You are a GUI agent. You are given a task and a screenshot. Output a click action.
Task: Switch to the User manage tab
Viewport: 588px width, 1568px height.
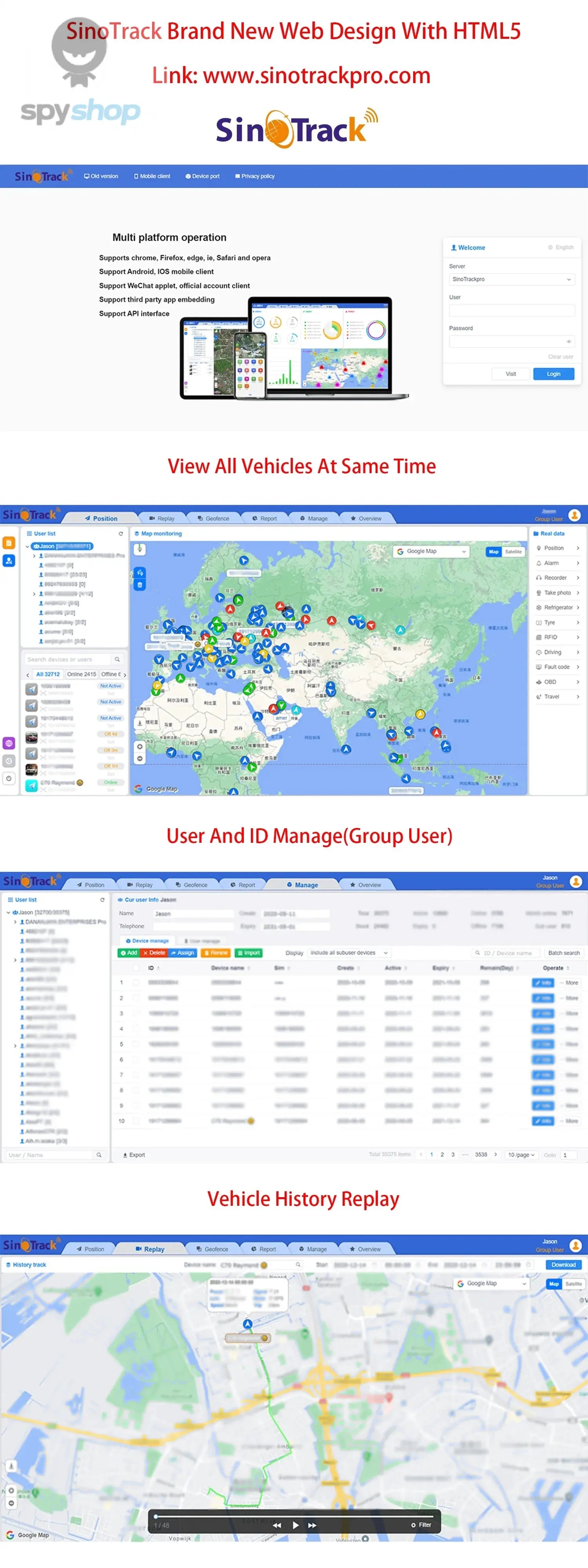202,941
